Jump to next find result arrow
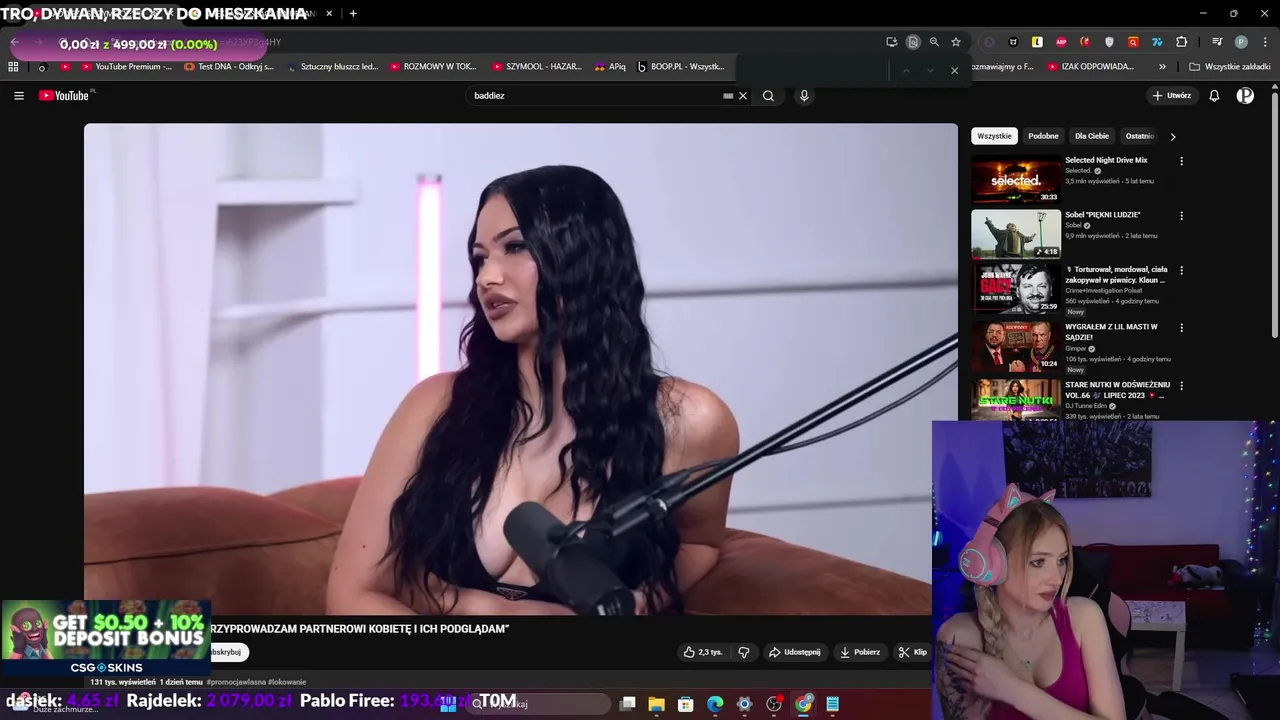Image resolution: width=1280 pixels, height=720 pixels. tap(930, 70)
